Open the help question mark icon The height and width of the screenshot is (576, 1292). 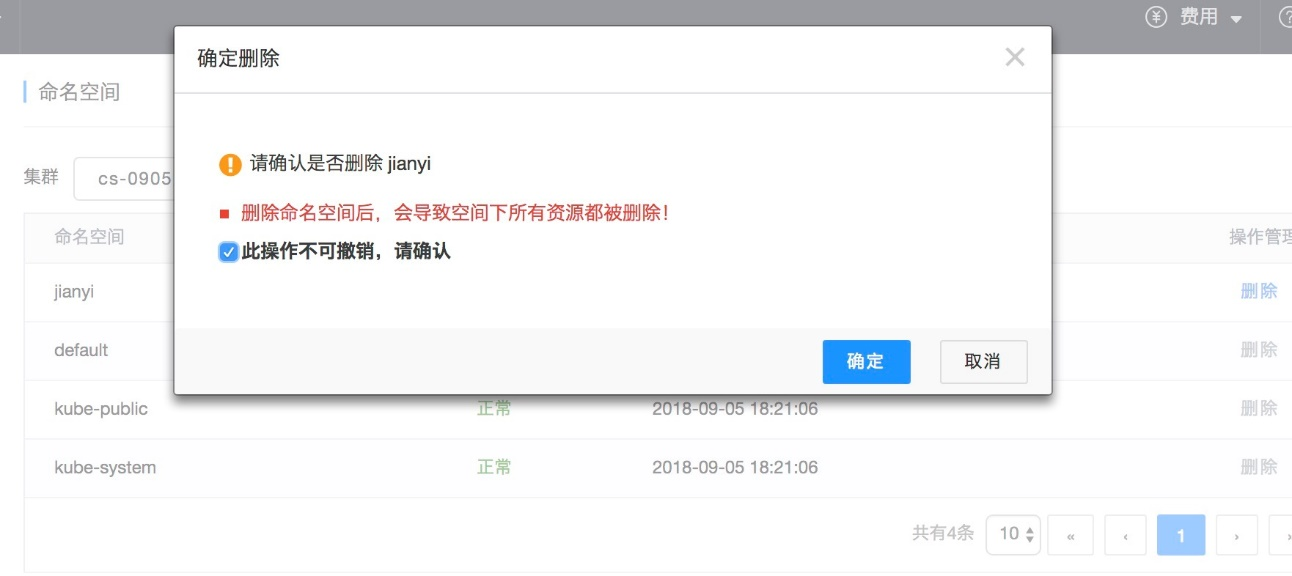coord(1284,18)
